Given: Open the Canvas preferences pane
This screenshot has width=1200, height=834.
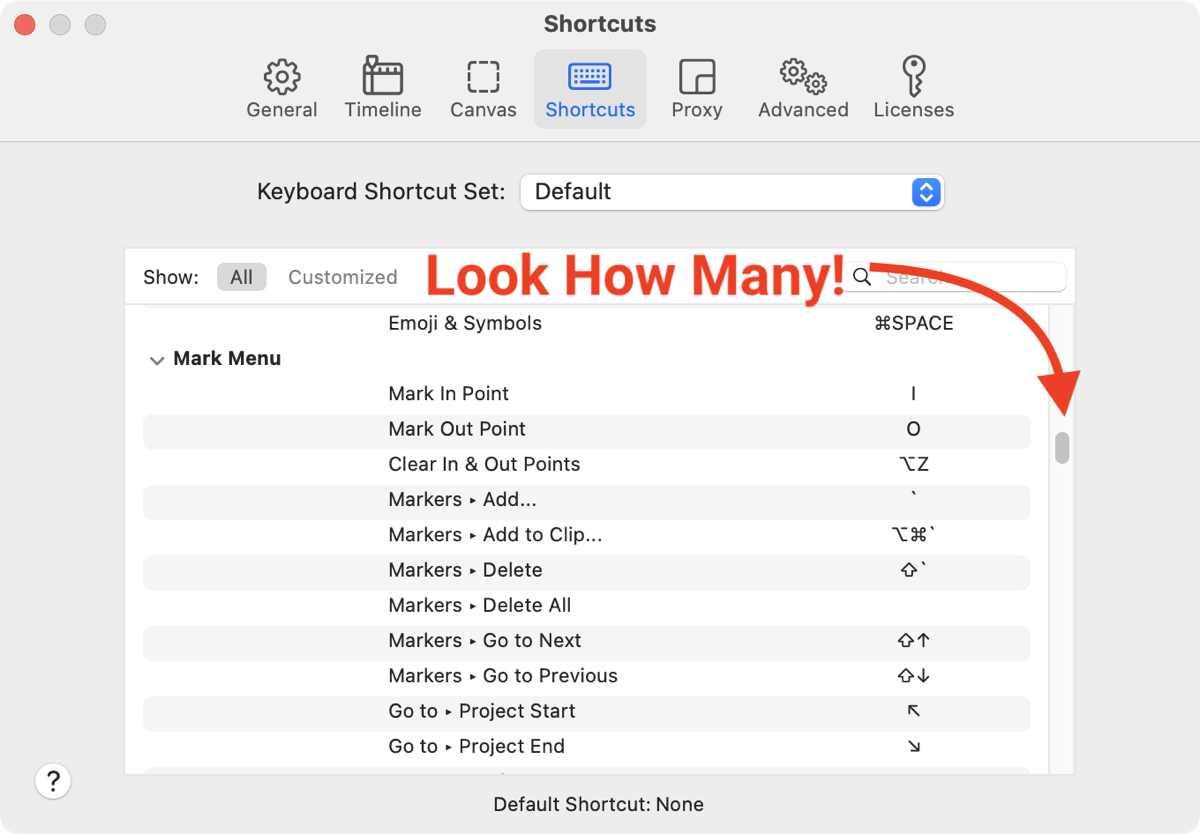Looking at the screenshot, I should point(483,78).
